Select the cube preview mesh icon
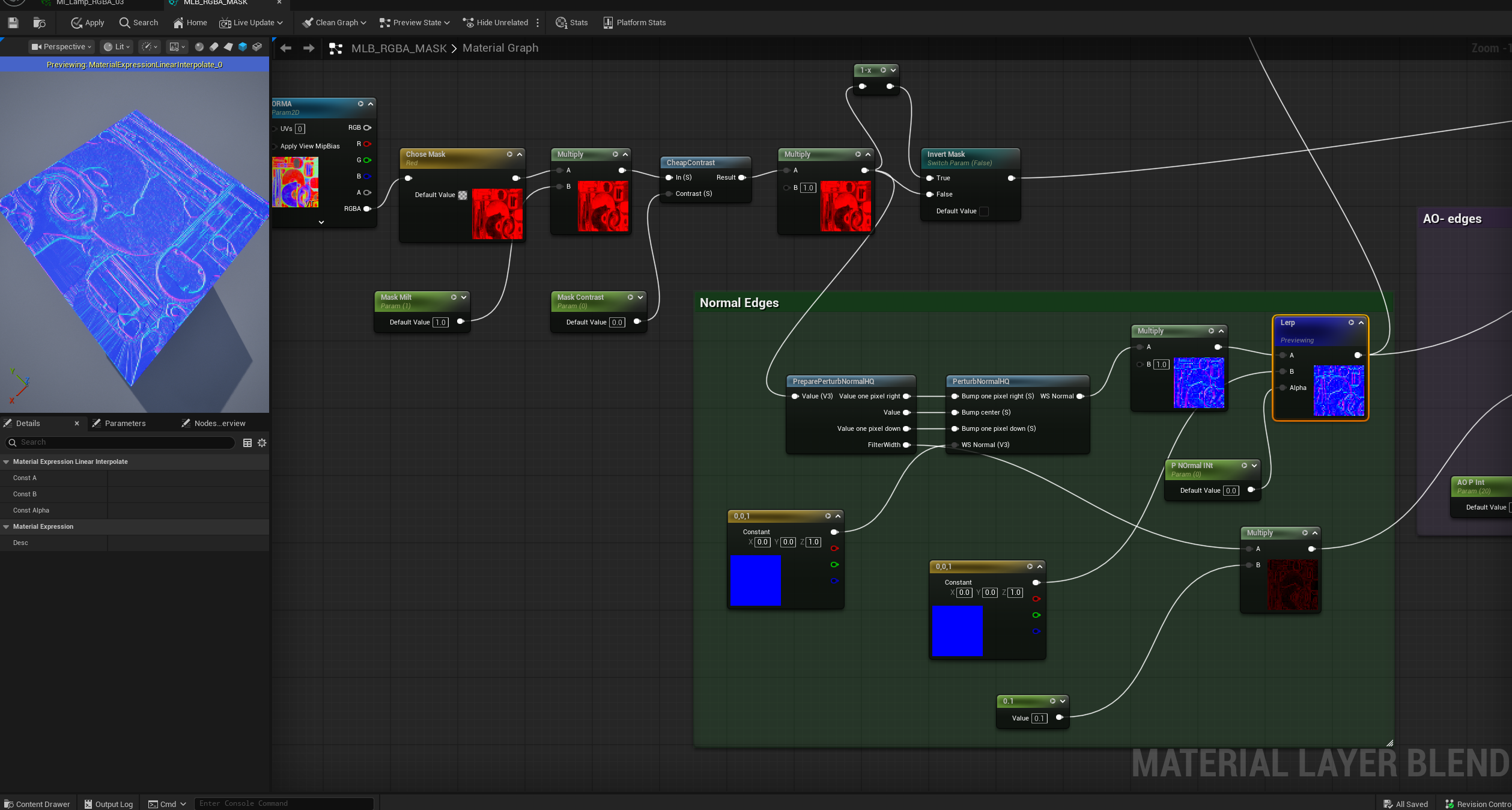Screen dimensions: 1512x810 [243, 47]
